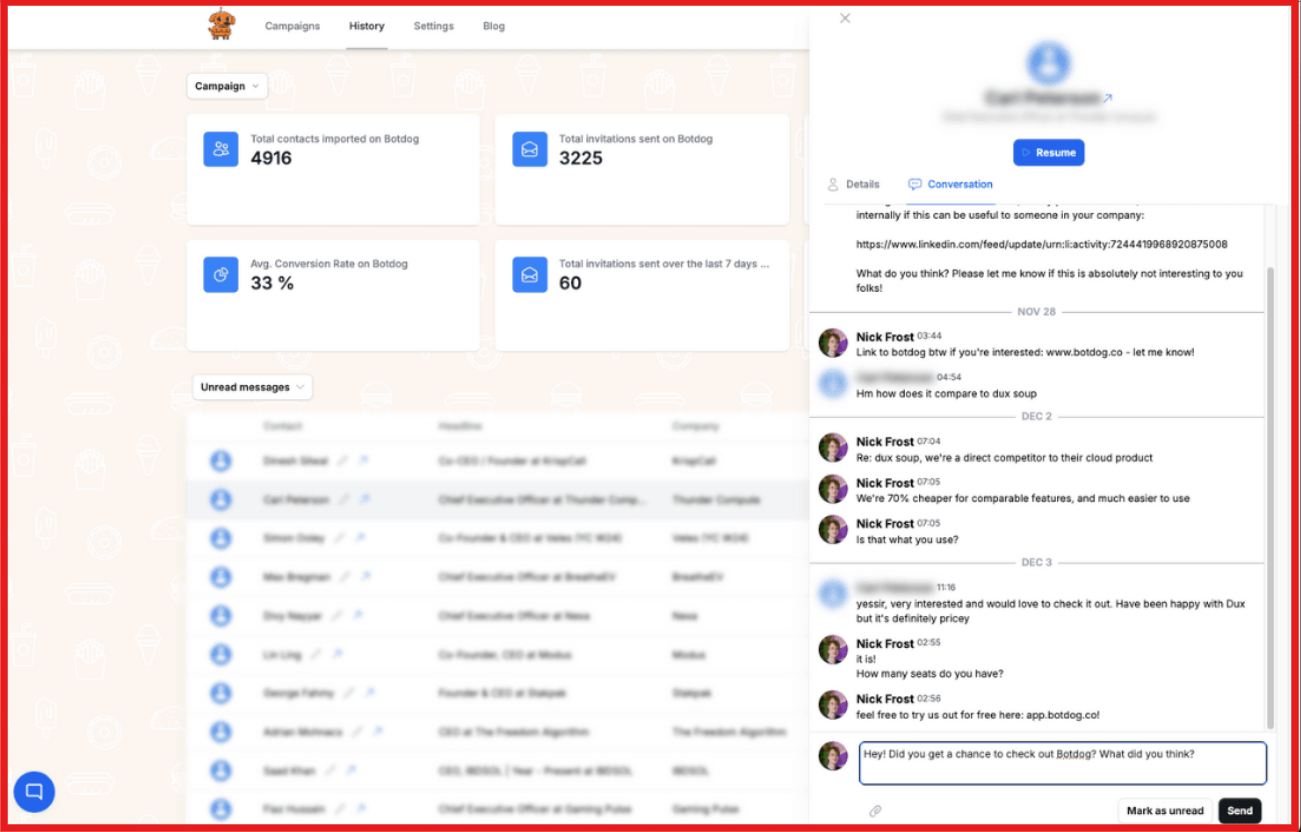Send the drafted message

1240,811
